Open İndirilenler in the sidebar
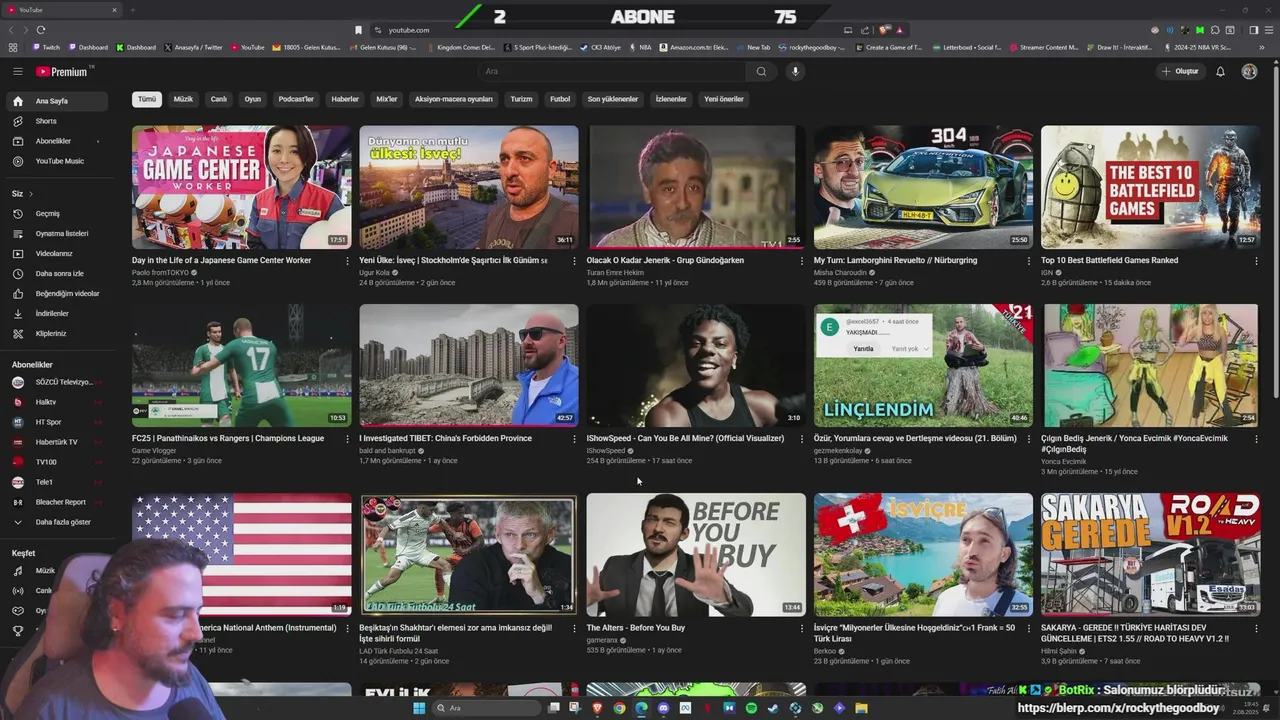 pyautogui.click(x=58, y=313)
